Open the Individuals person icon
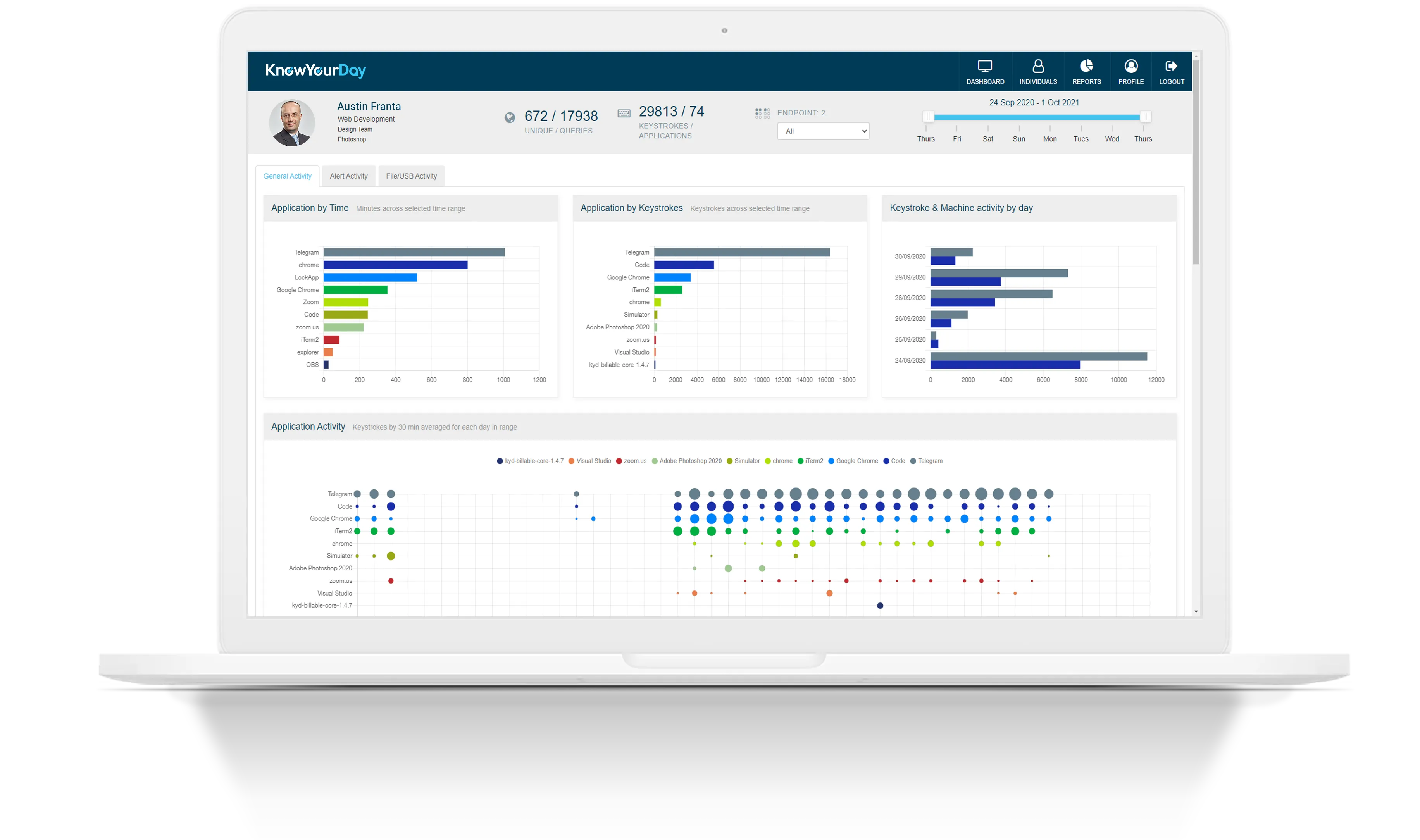Screen dimensions: 1420x840 (x=1038, y=67)
